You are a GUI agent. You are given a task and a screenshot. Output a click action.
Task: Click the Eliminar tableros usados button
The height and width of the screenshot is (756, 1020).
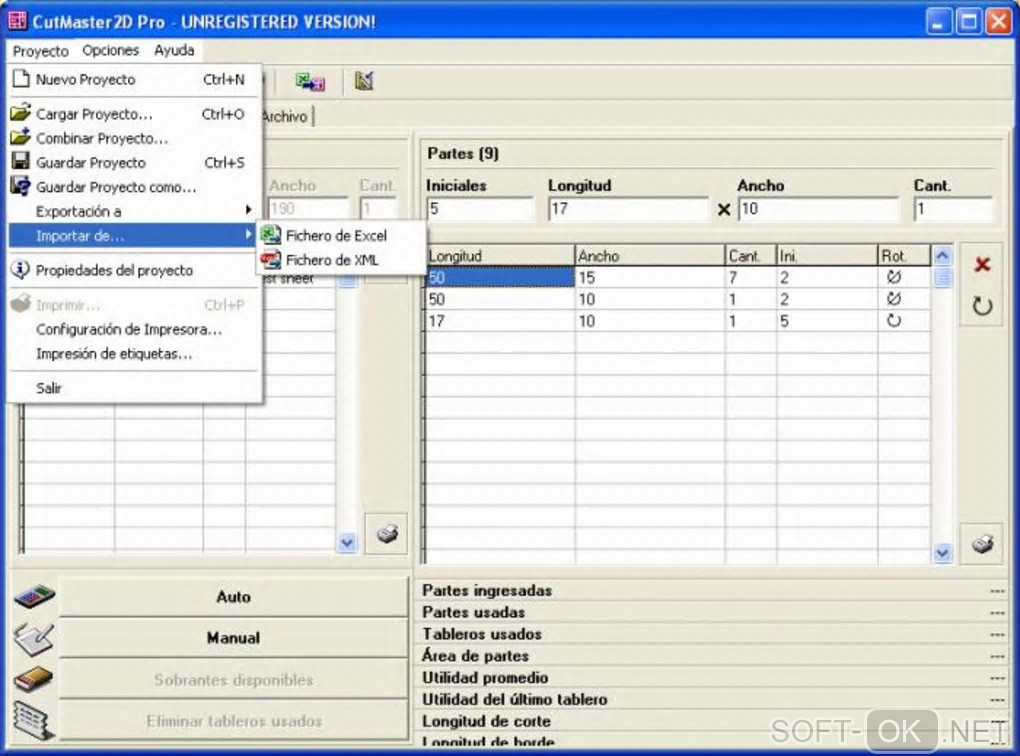coord(233,721)
